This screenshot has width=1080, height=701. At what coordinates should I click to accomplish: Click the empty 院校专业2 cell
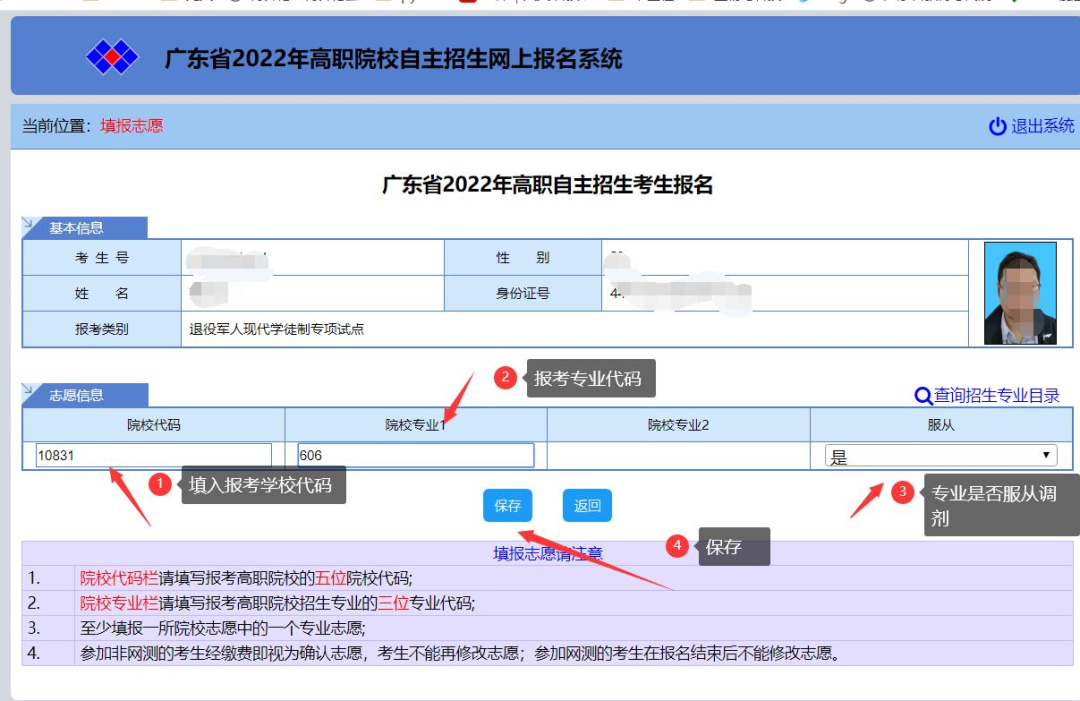[678, 456]
